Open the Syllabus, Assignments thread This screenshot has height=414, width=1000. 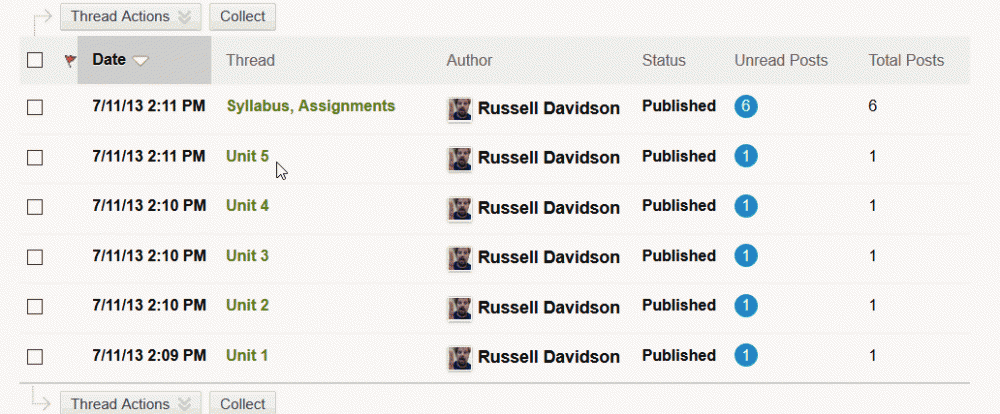click(310, 106)
